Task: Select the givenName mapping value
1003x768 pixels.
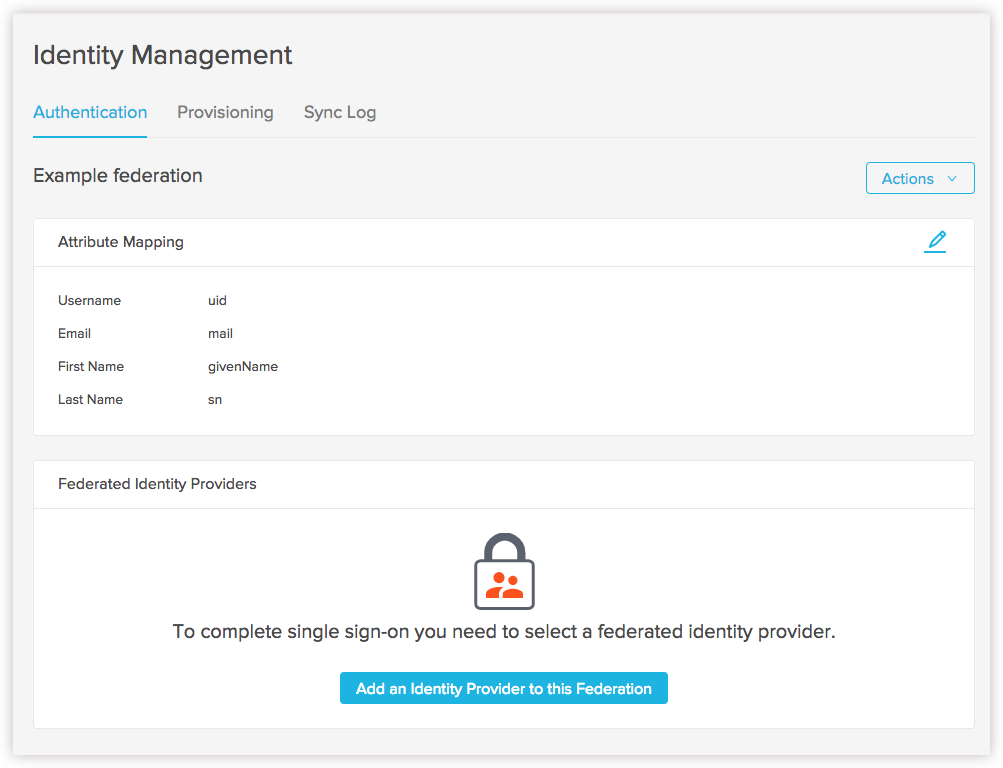Action: (x=243, y=366)
